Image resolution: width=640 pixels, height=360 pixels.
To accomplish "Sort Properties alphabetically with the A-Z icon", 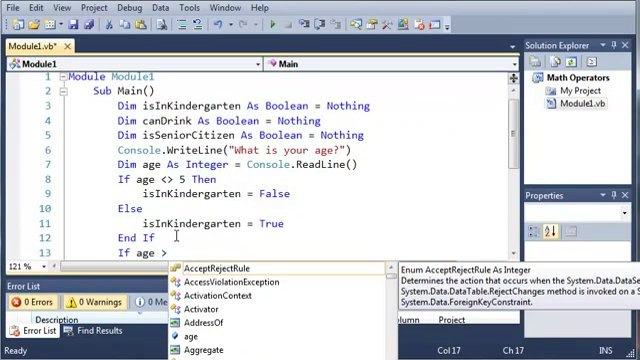I will click(550, 231).
